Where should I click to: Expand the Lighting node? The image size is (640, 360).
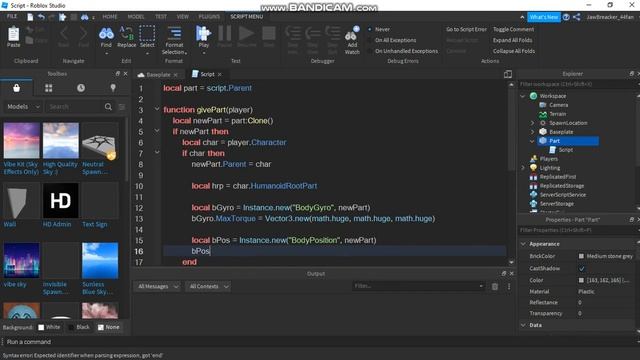[x=522, y=168]
